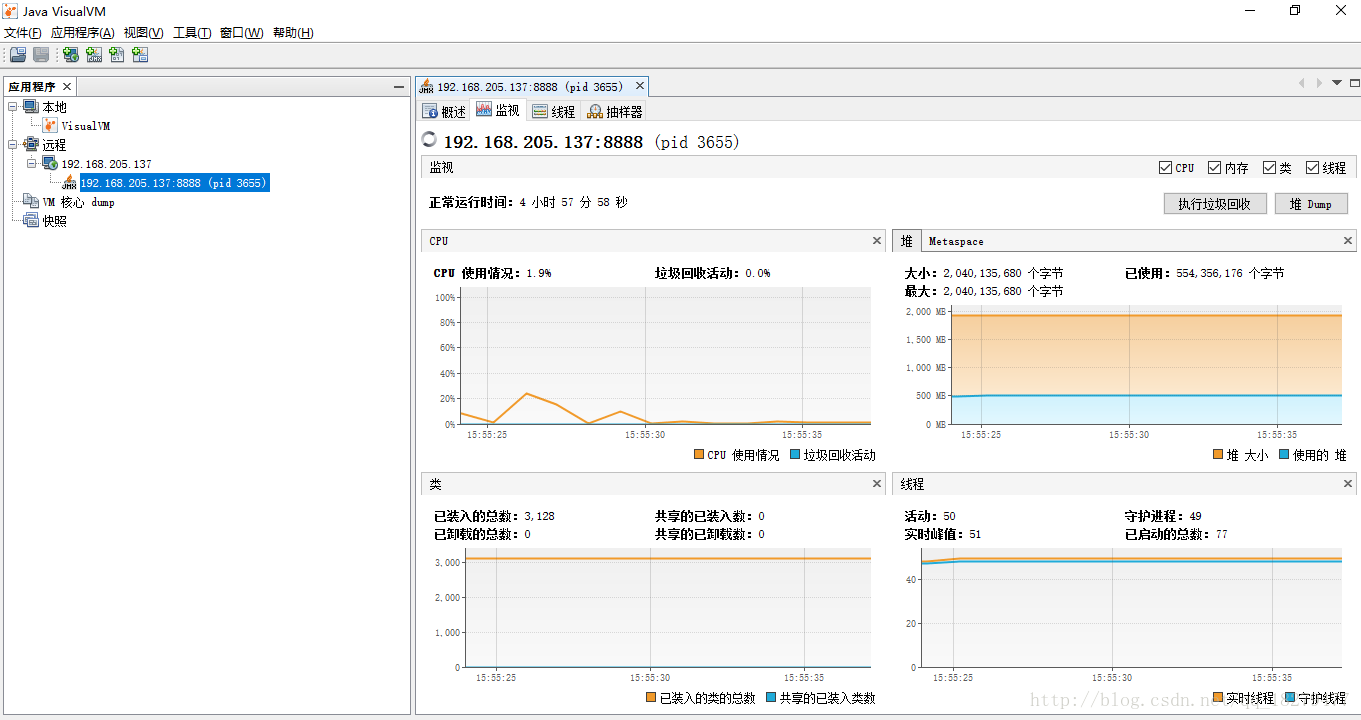Open the 应用程序(A) menu
This screenshot has height=720, width=1361.
(x=82, y=33)
